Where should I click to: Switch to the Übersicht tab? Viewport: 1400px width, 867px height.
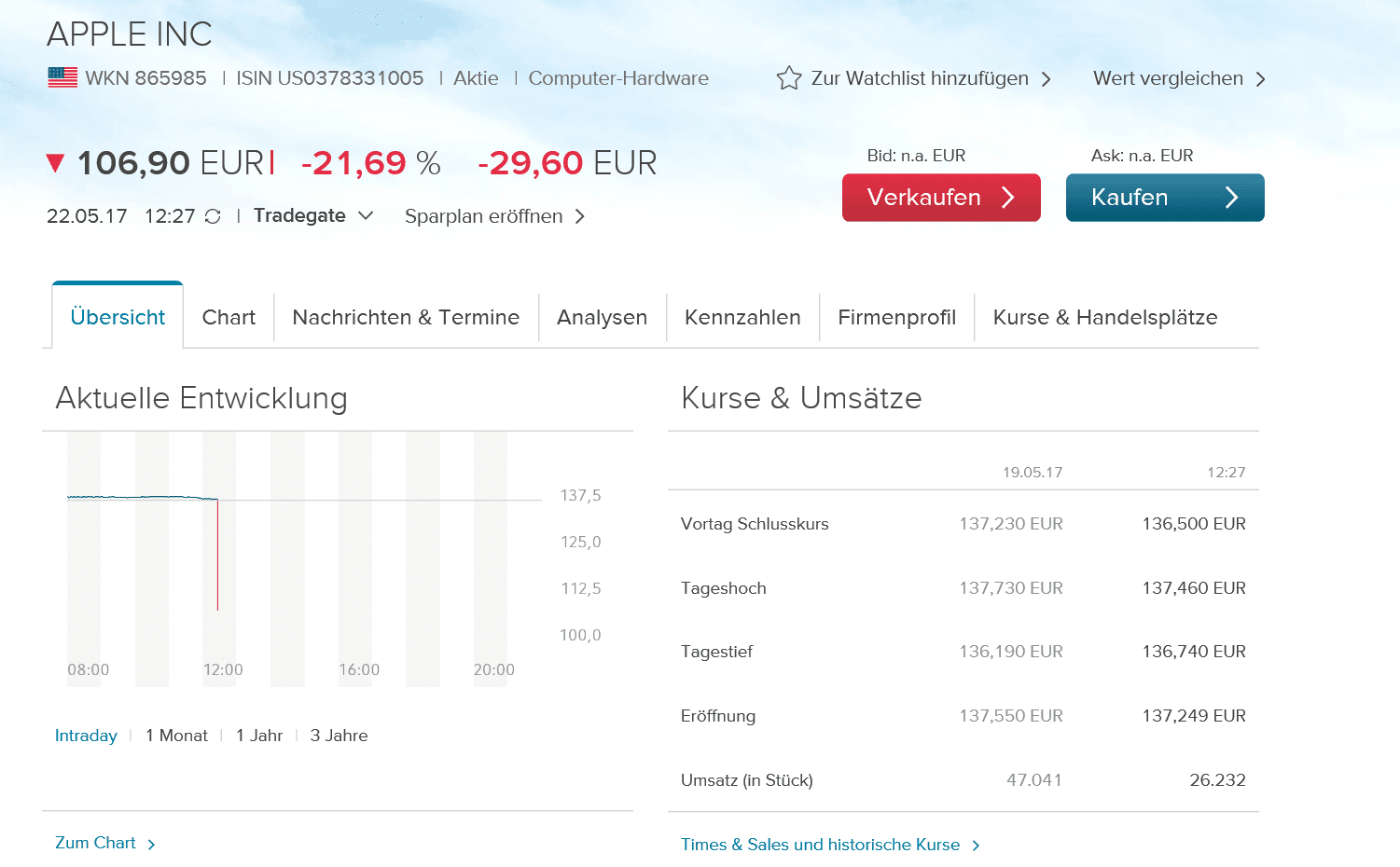click(x=118, y=317)
